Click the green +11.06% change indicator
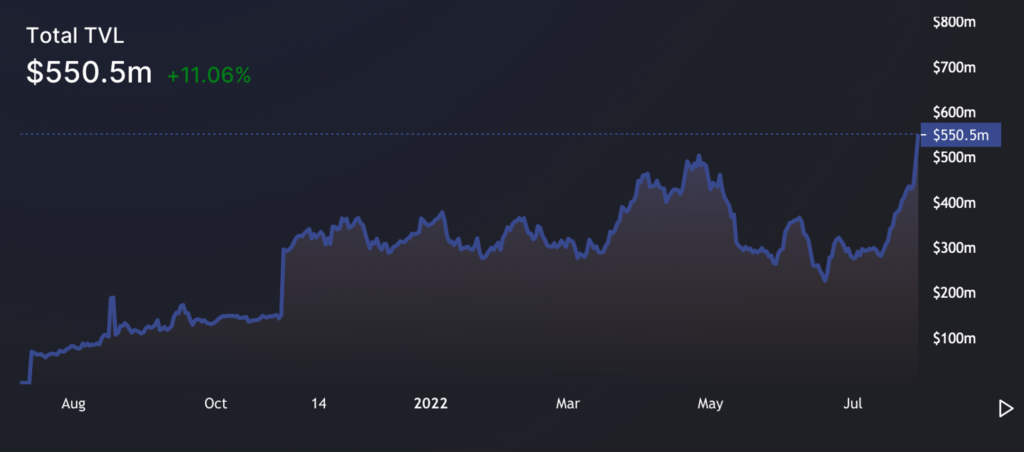This screenshot has width=1024, height=452. point(208,75)
